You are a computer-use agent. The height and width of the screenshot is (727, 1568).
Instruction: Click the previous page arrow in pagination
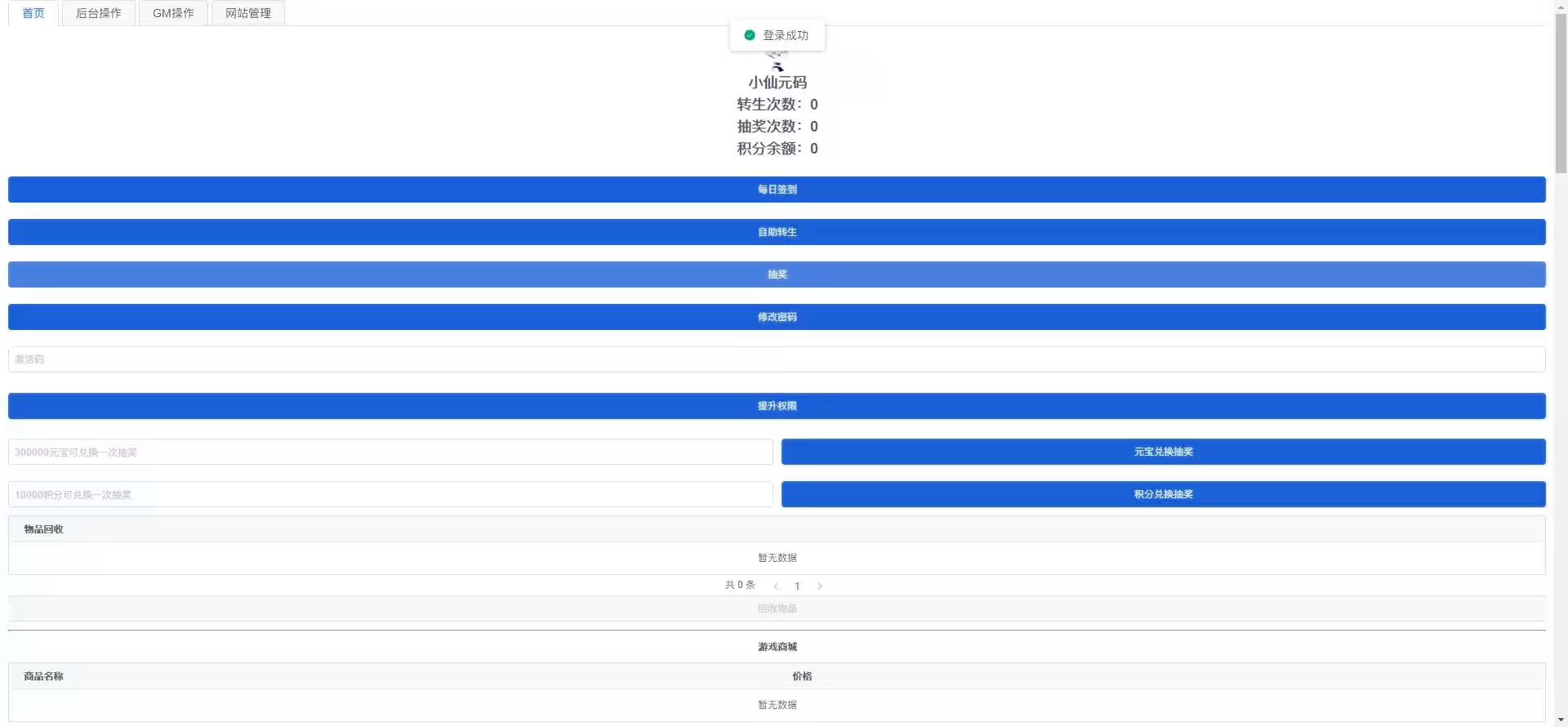click(x=776, y=586)
